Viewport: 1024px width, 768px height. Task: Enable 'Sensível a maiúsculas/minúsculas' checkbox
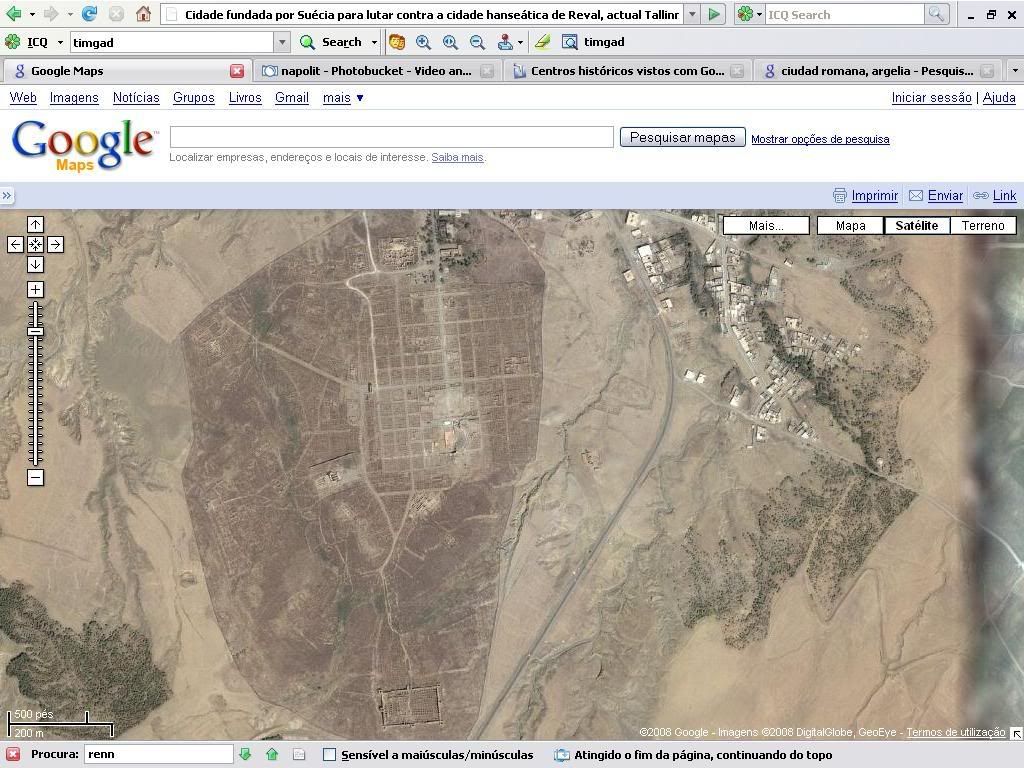(329, 755)
